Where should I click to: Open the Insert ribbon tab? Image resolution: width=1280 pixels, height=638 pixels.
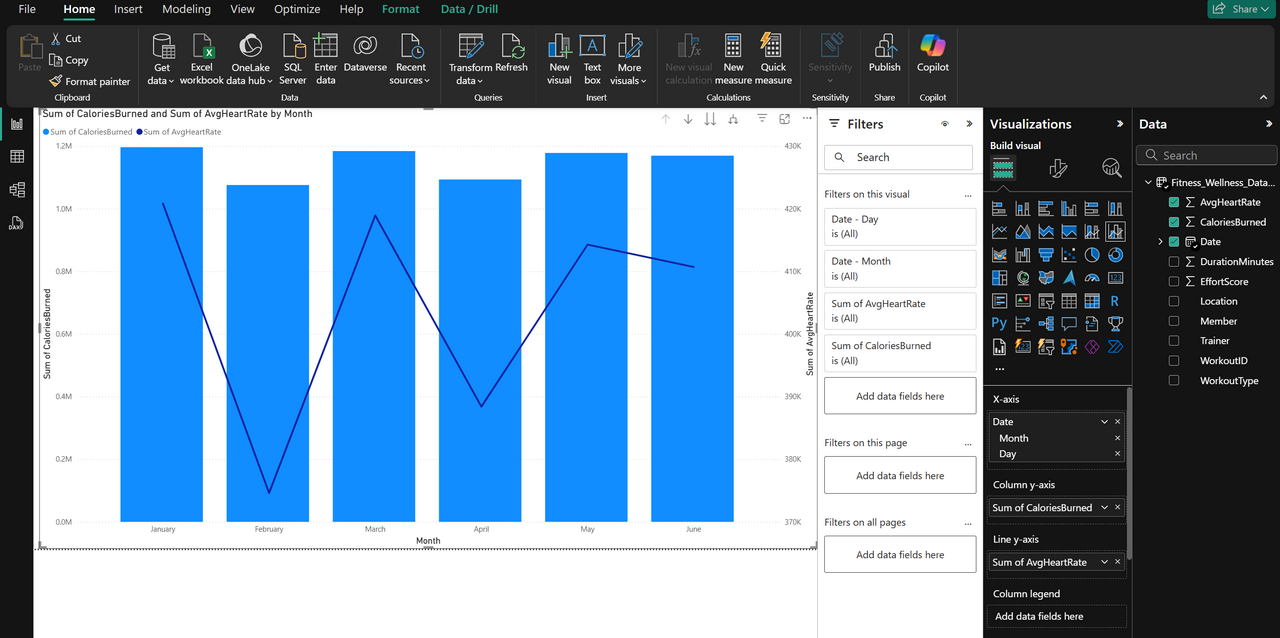128,9
